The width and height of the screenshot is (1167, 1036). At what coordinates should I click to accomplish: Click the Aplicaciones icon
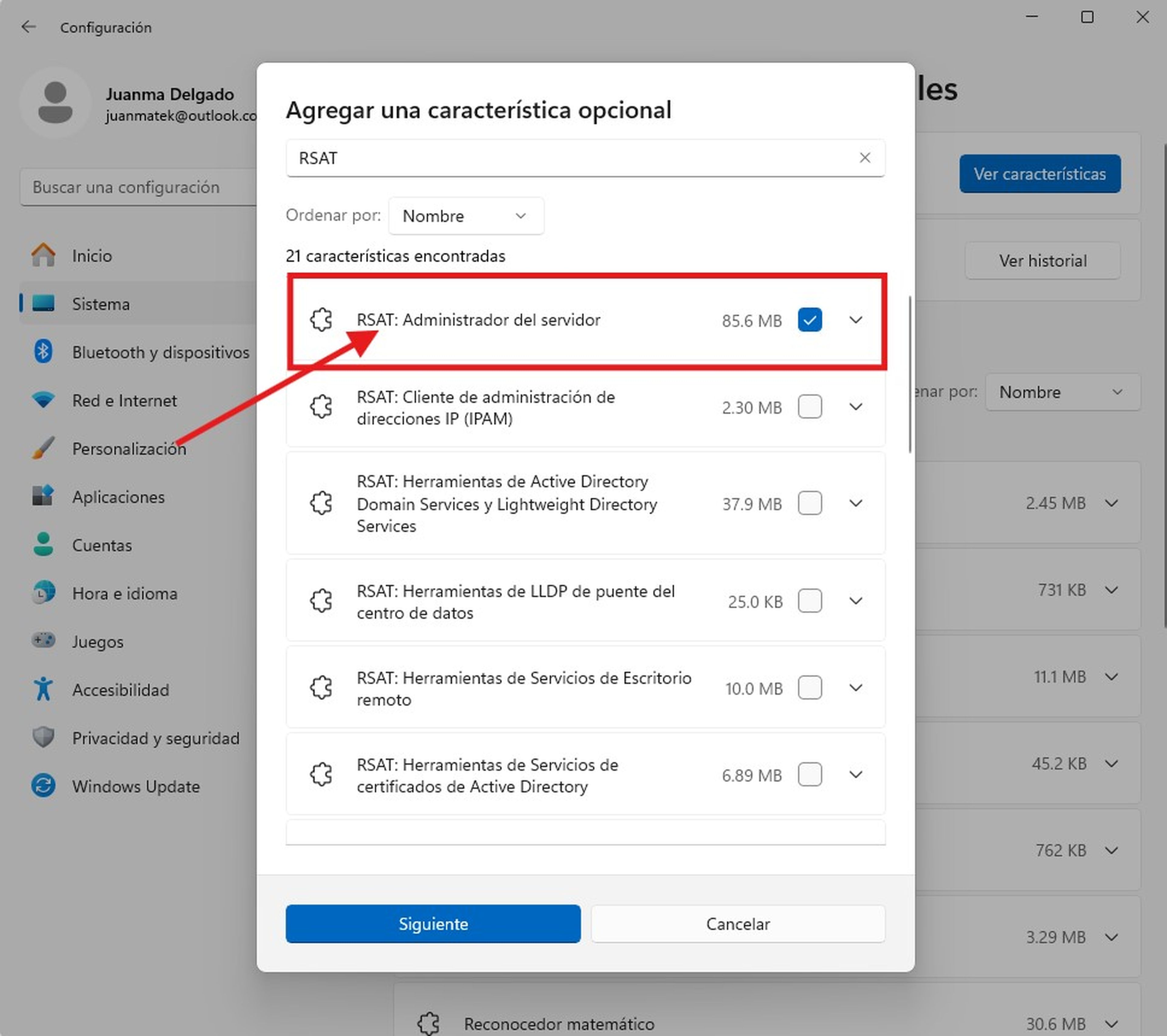[x=43, y=496]
